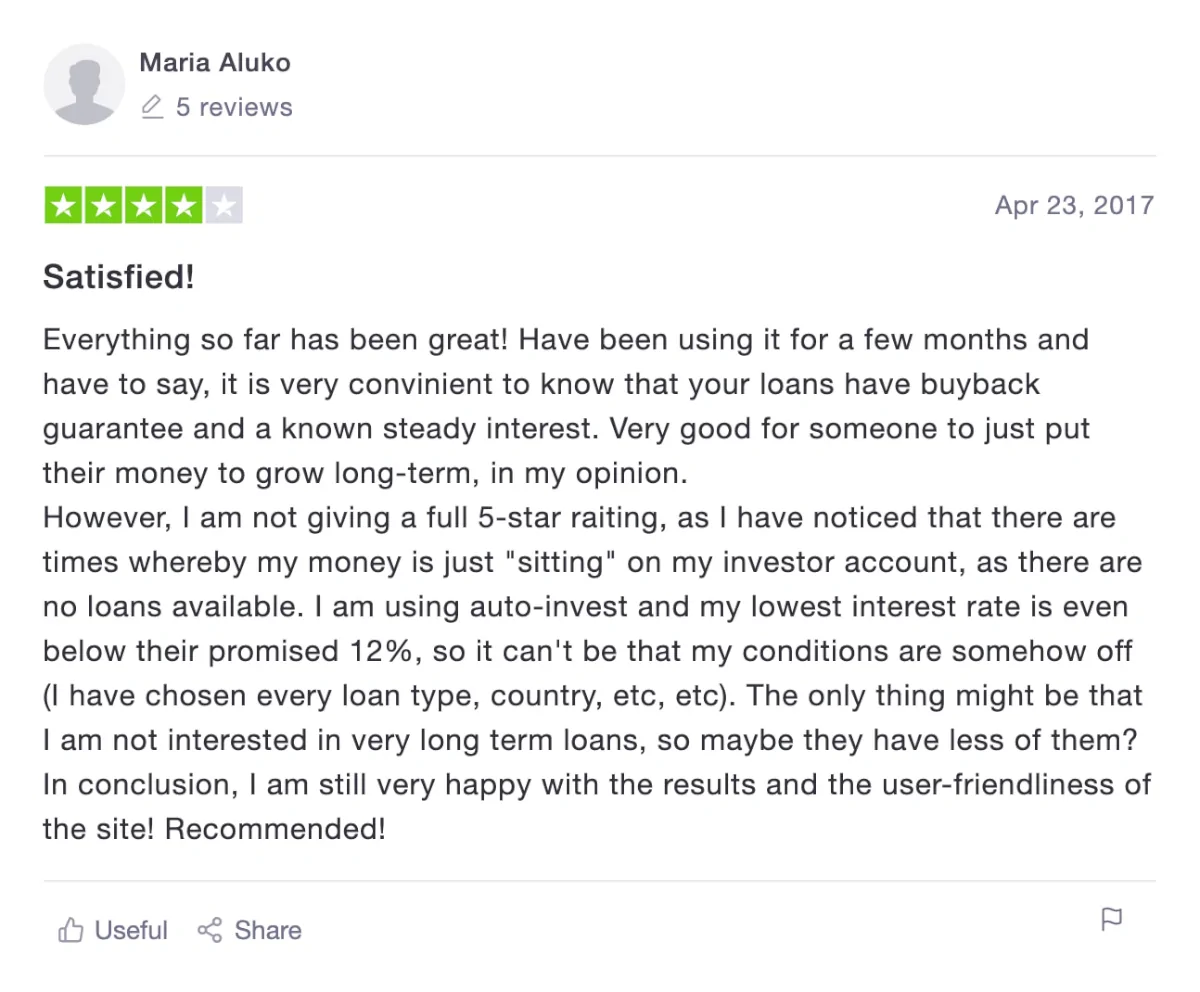Click the fourth green rating star
The height and width of the screenshot is (992, 1200).
(x=184, y=206)
